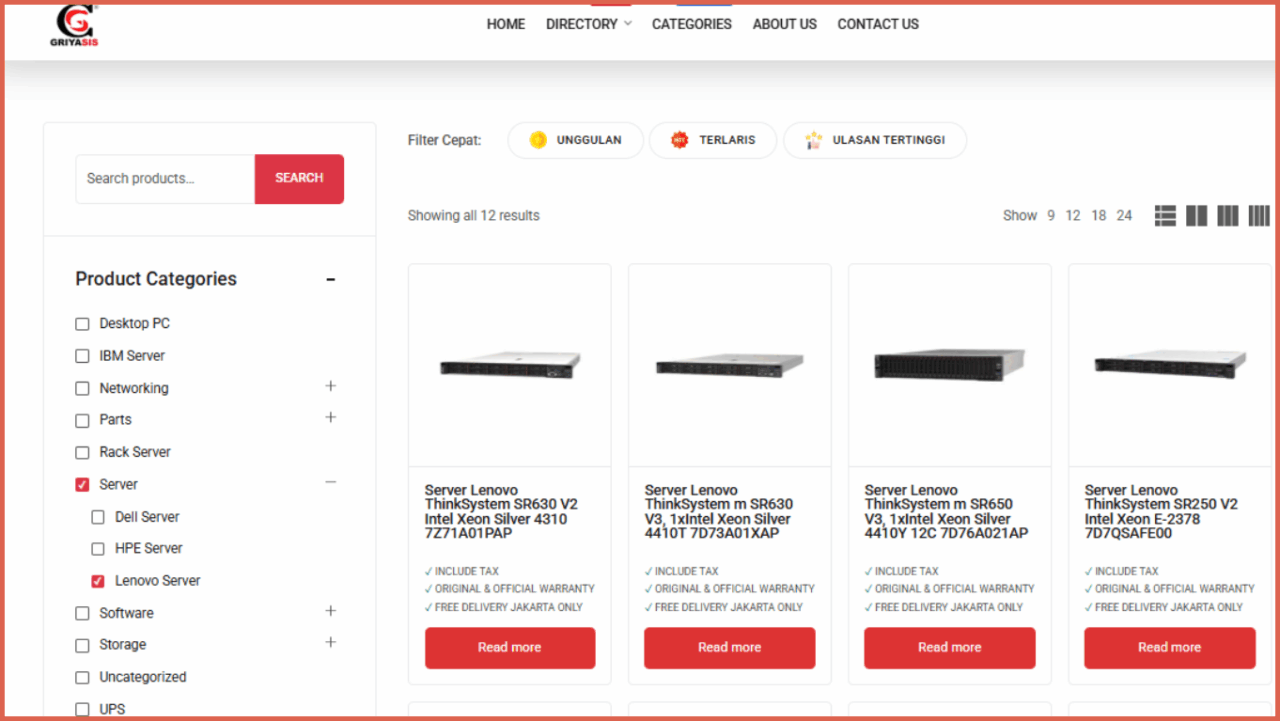
Task: Tick the Dell Server checkbox
Action: (x=98, y=517)
